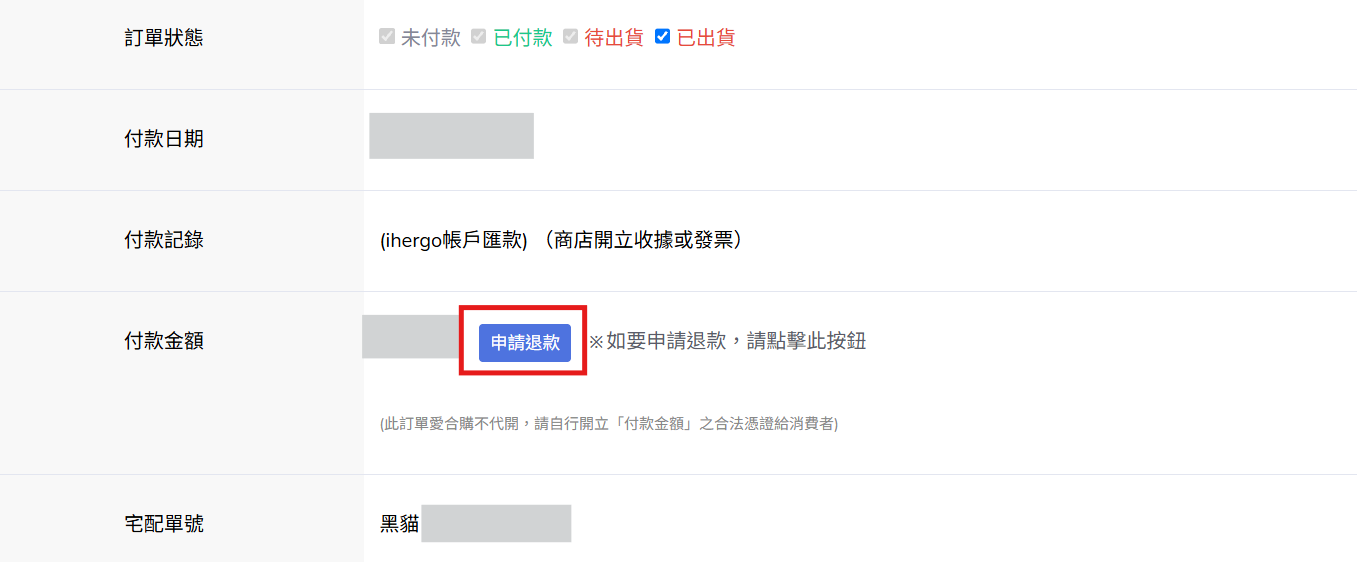Click the 黑貓 tracking number value
Viewport: 1357px width, 562px height.
475,524
